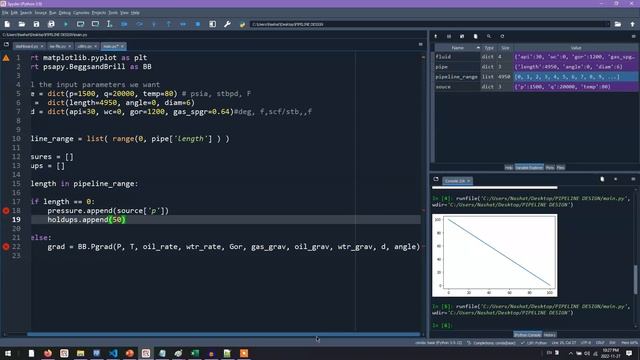This screenshot has height=360, width=640.
Task: Open the editor options hamburger menu
Action: tap(420, 44)
